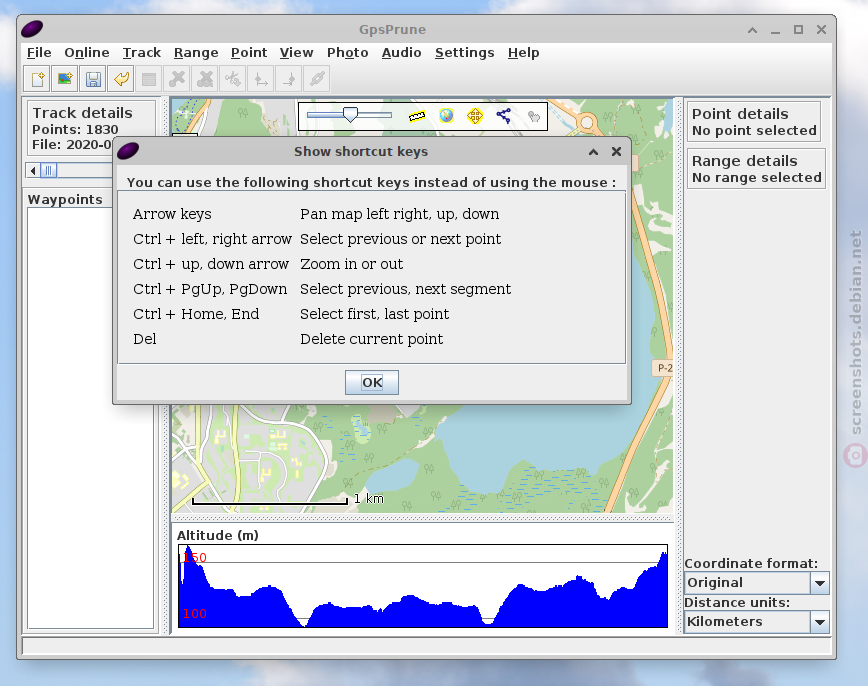Click the Add photos toolbar icon

tap(65, 79)
